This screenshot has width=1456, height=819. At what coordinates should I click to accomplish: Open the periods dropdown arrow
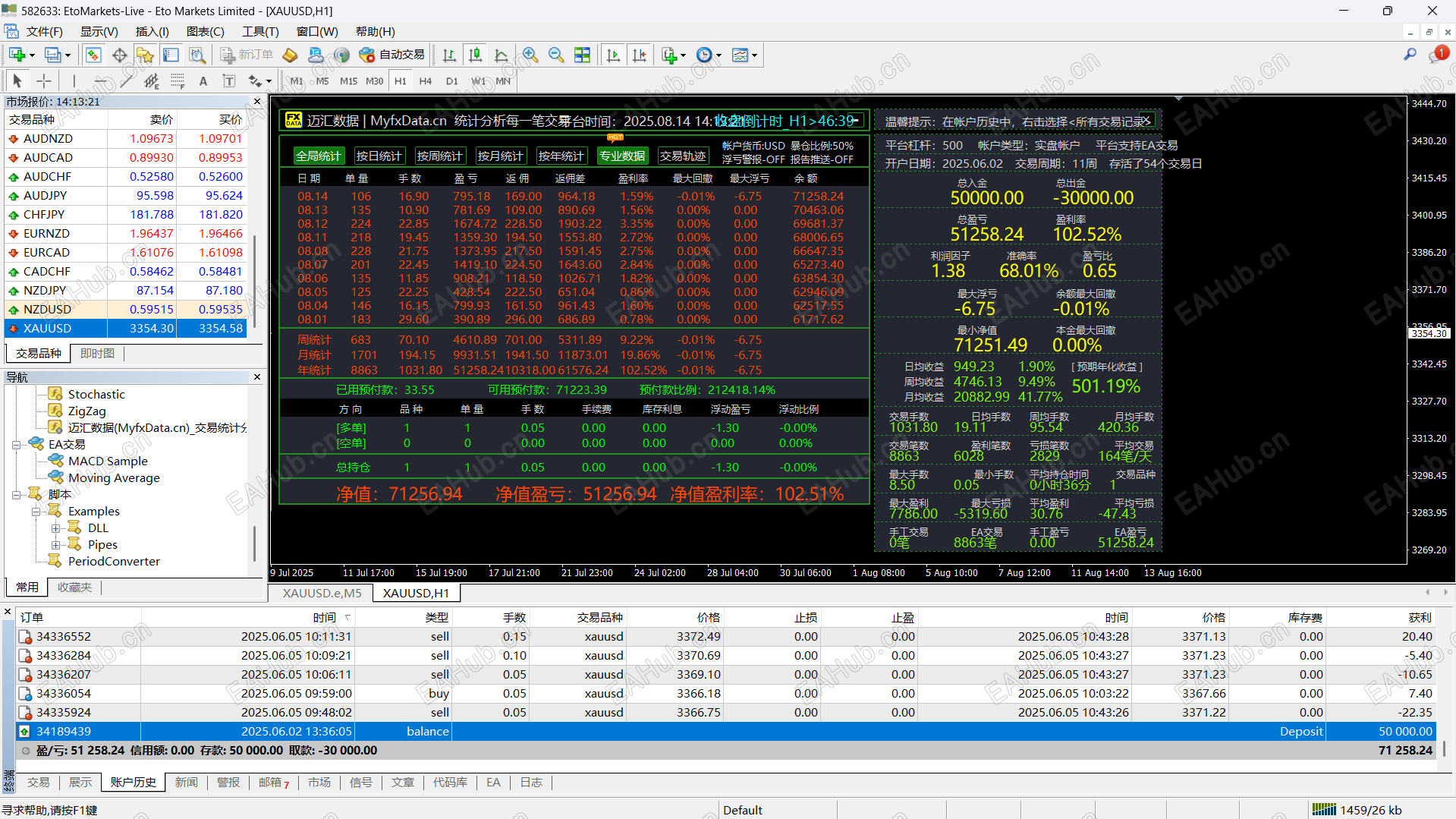click(x=719, y=55)
